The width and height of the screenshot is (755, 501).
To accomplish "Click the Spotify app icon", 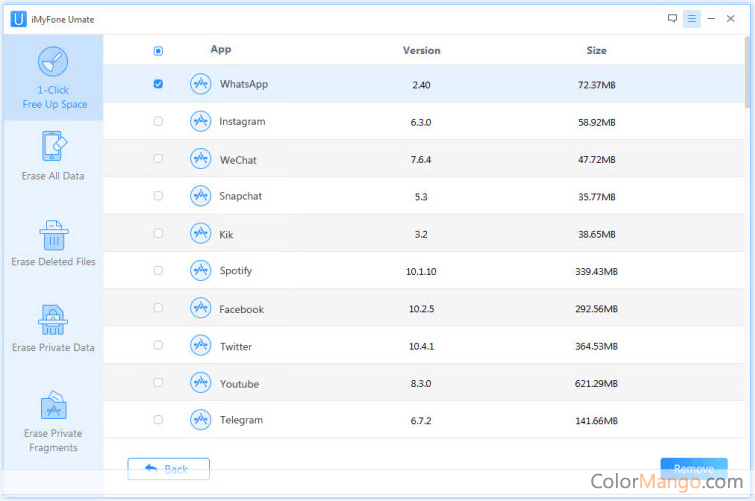I will point(200,271).
